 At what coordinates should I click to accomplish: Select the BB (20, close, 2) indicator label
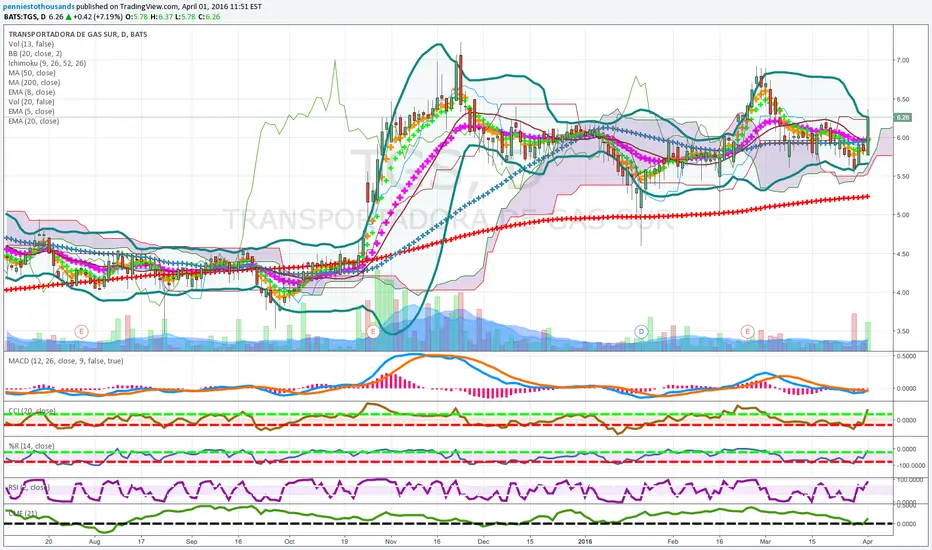[x=35, y=54]
